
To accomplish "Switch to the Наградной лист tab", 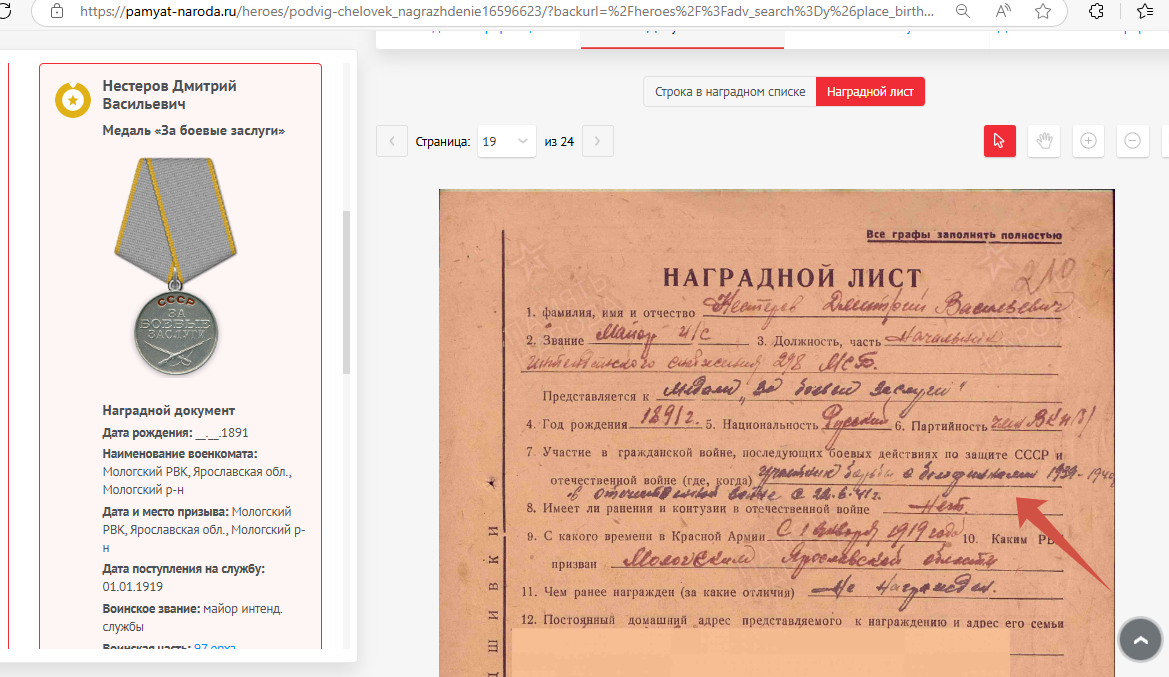I will (869, 91).
